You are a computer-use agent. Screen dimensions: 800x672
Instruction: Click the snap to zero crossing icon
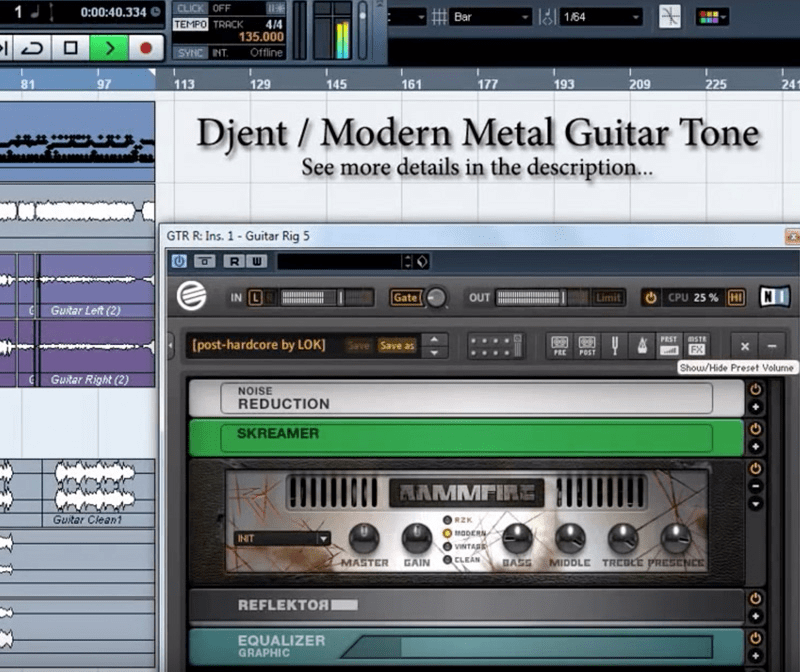pyautogui.click(x=669, y=17)
